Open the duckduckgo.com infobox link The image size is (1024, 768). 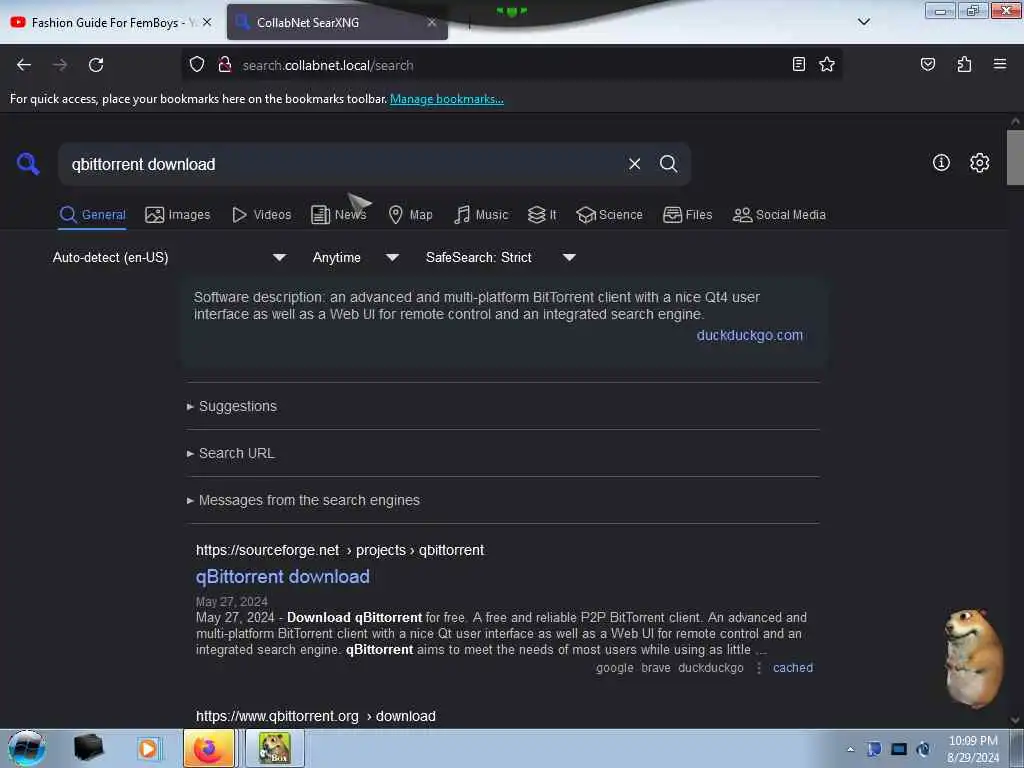click(750, 335)
